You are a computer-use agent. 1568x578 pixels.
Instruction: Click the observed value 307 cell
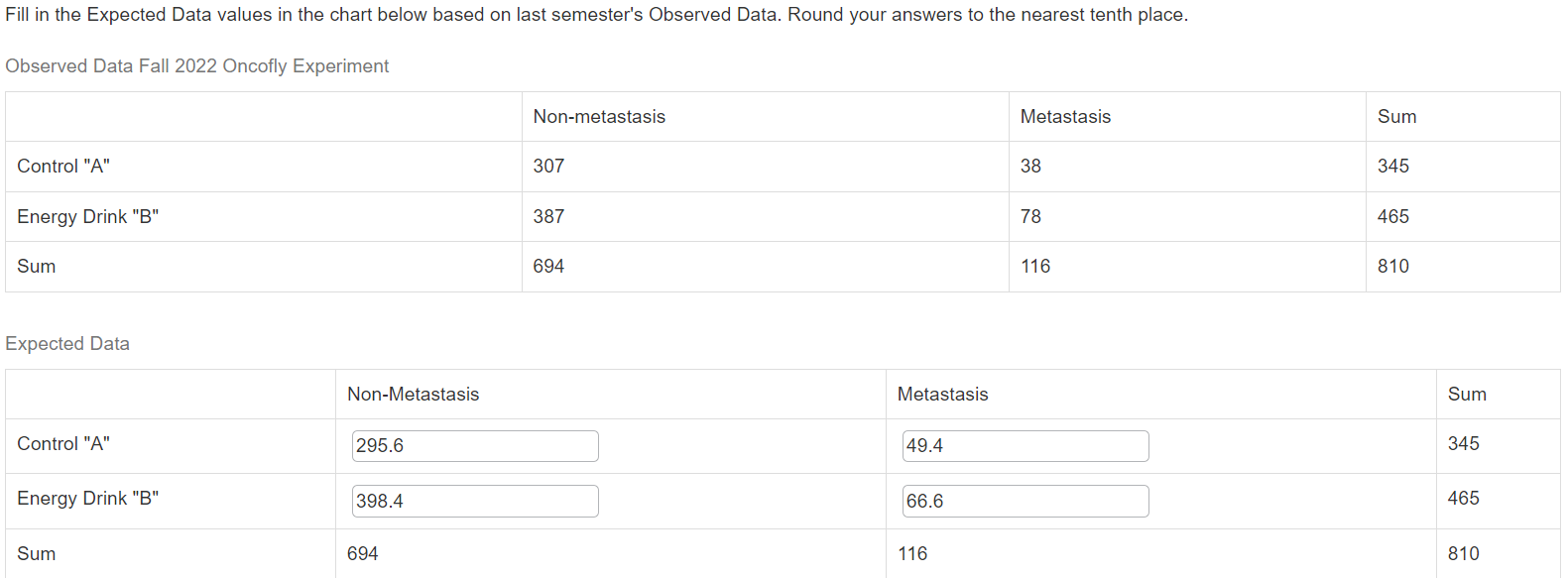point(765,167)
